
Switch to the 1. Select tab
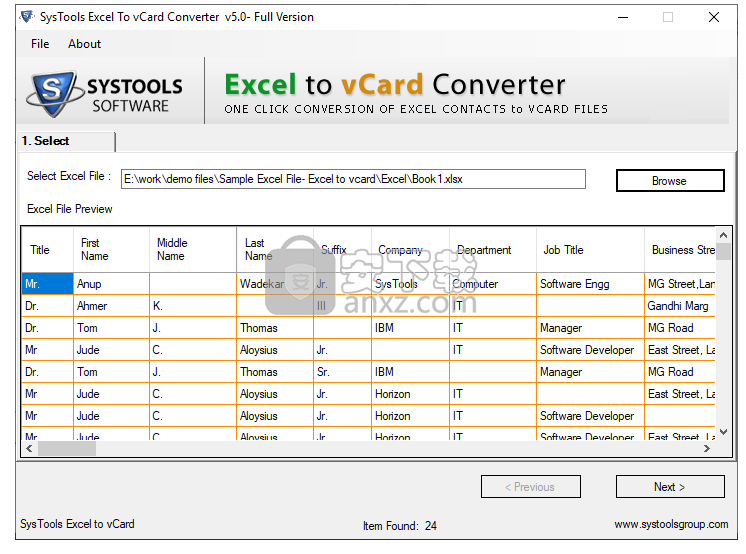(x=67, y=141)
